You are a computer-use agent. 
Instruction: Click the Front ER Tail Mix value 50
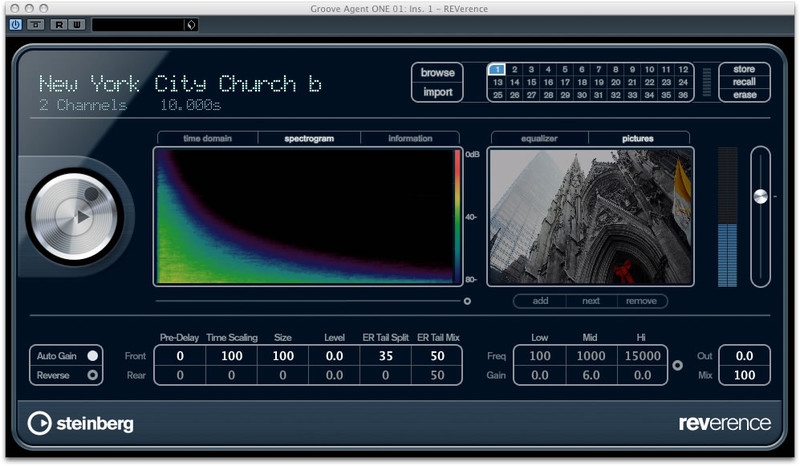coord(437,356)
